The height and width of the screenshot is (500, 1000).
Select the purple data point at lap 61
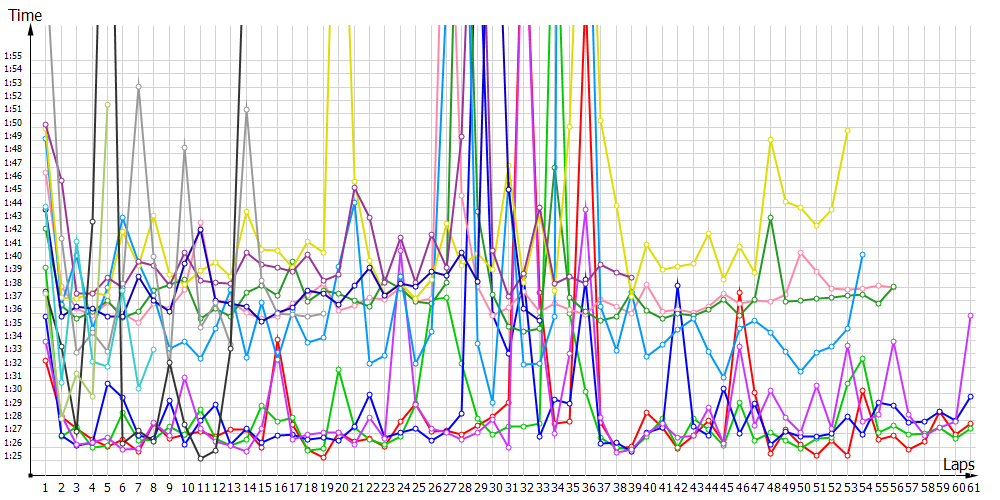point(971,315)
